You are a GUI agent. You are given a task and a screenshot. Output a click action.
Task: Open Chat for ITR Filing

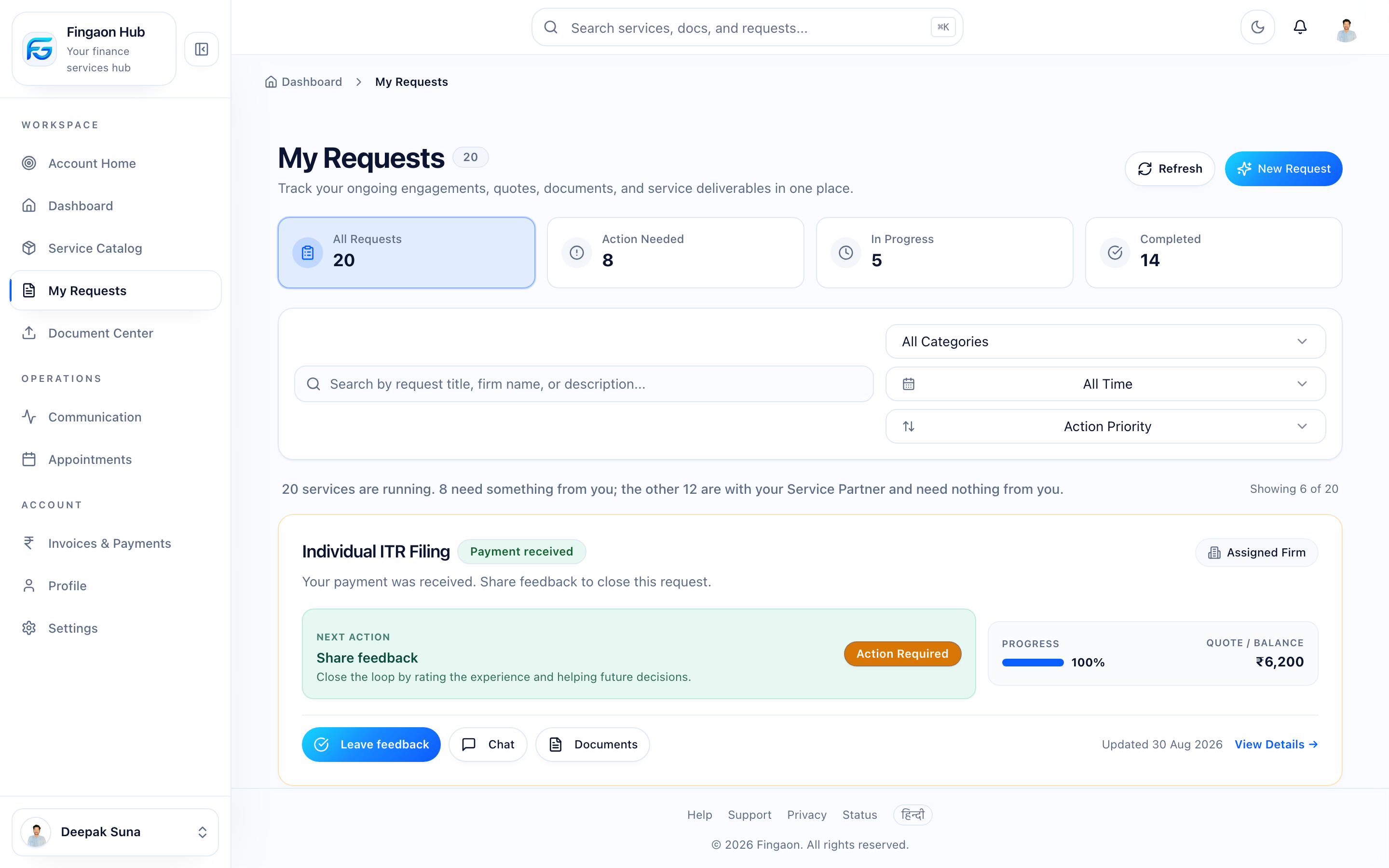coord(488,745)
